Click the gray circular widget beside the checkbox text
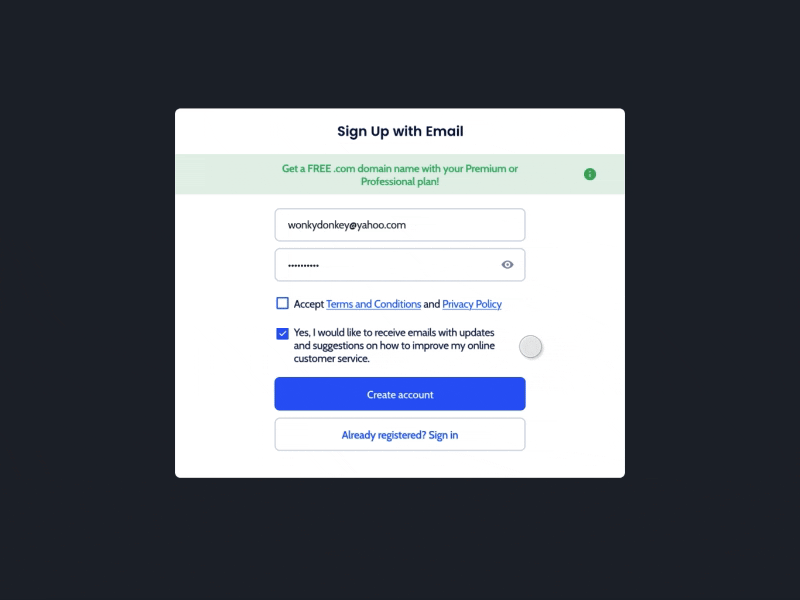The image size is (800, 600). tap(530, 347)
